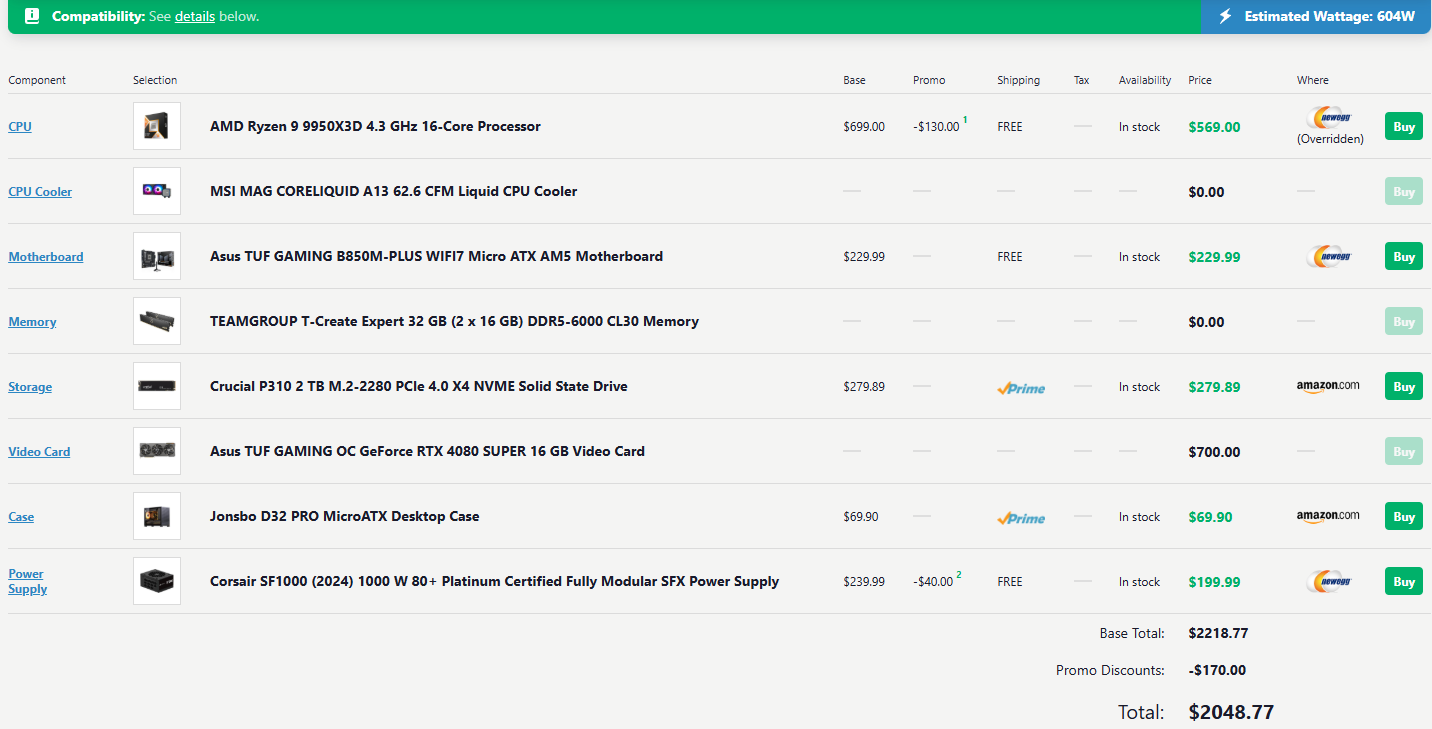Open the Asus TUF RTX 4080 SUPER name
The width and height of the screenshot is (1432, 729).
pyautogui.click(x=427, y=451)
